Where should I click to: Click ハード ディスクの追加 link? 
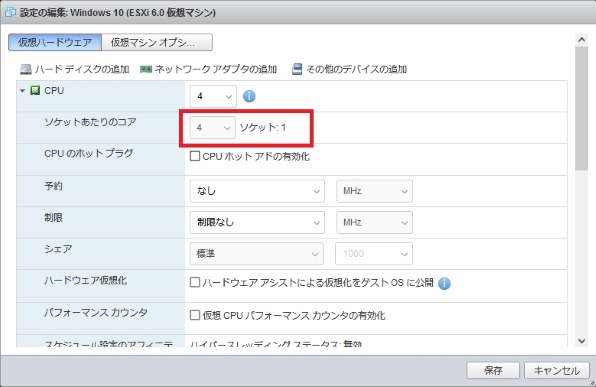[x=82, y=69]
